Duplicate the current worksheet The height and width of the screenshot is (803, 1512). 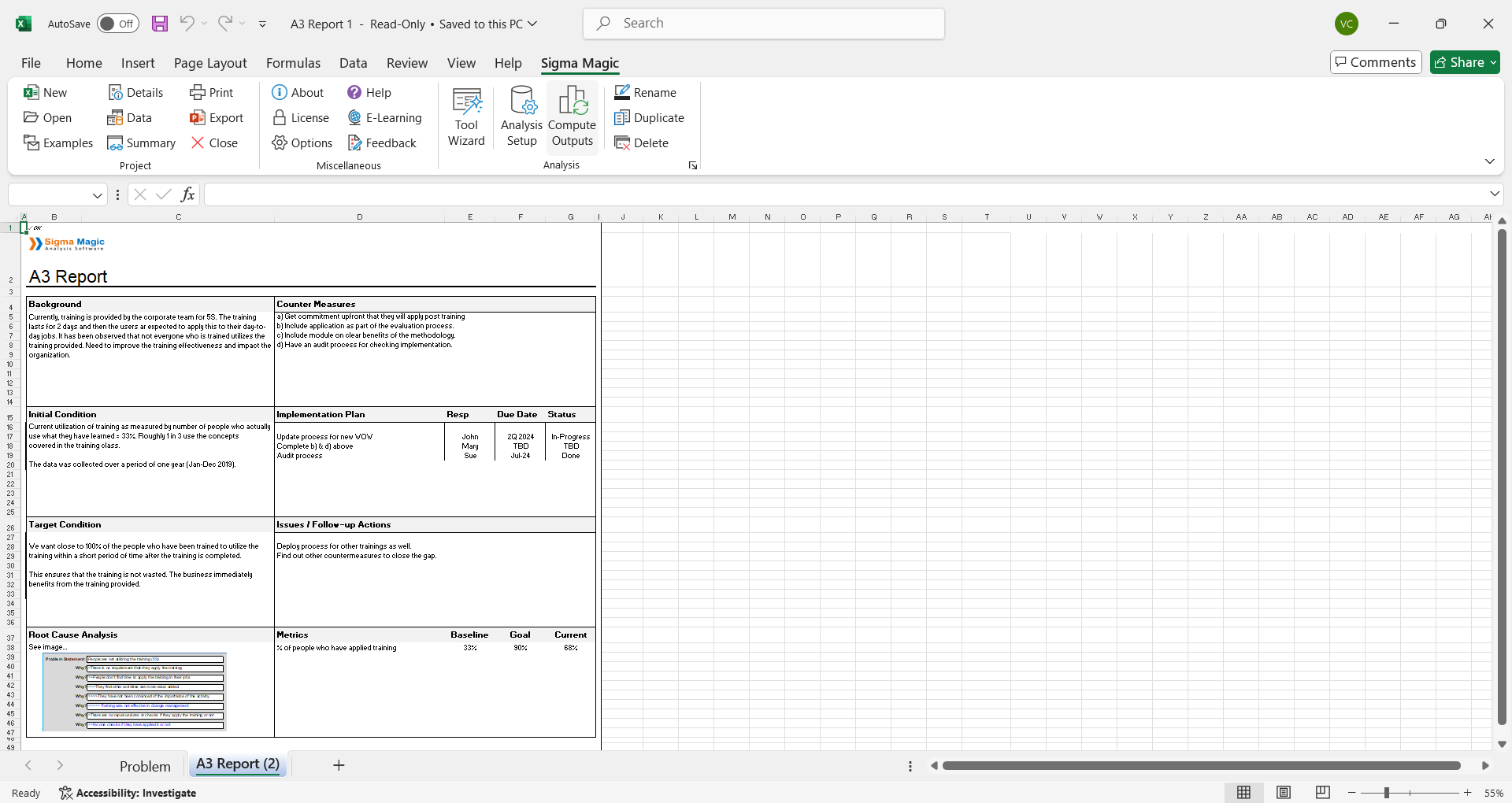click(x=649, y=118)
